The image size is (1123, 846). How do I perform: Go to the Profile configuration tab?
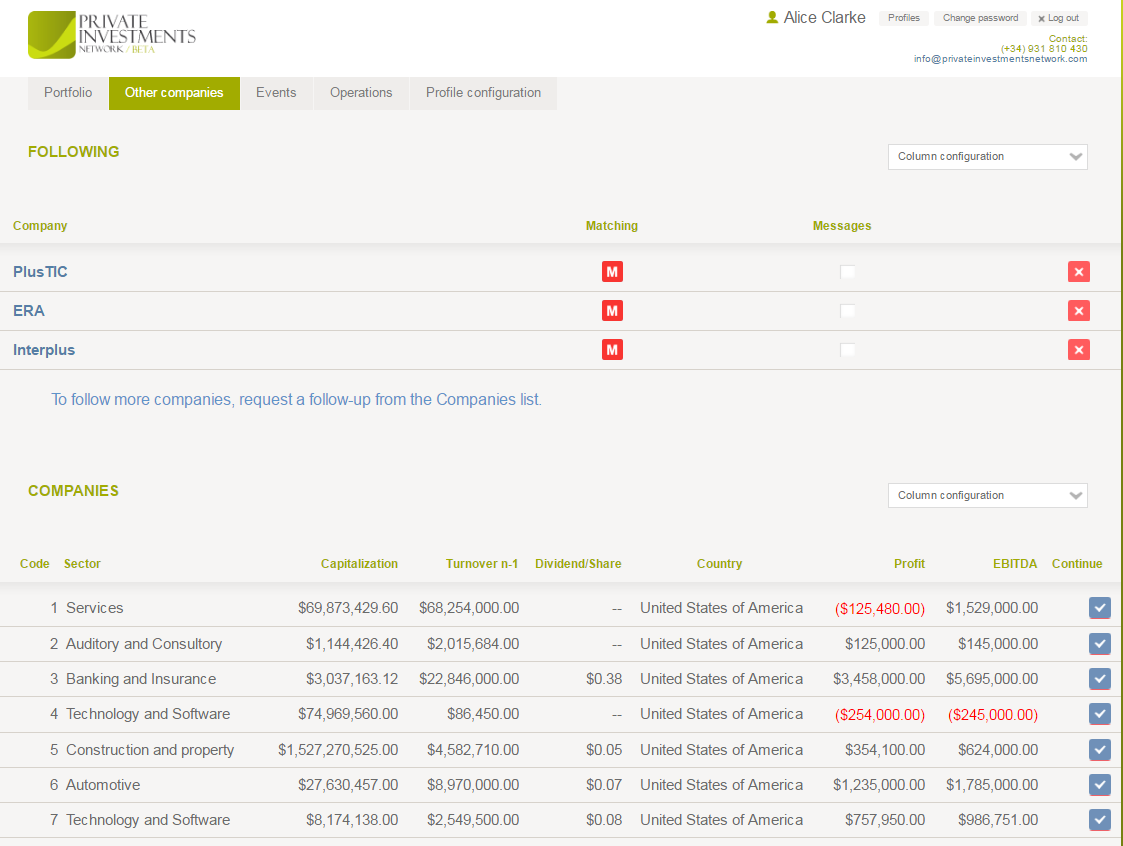483,93
